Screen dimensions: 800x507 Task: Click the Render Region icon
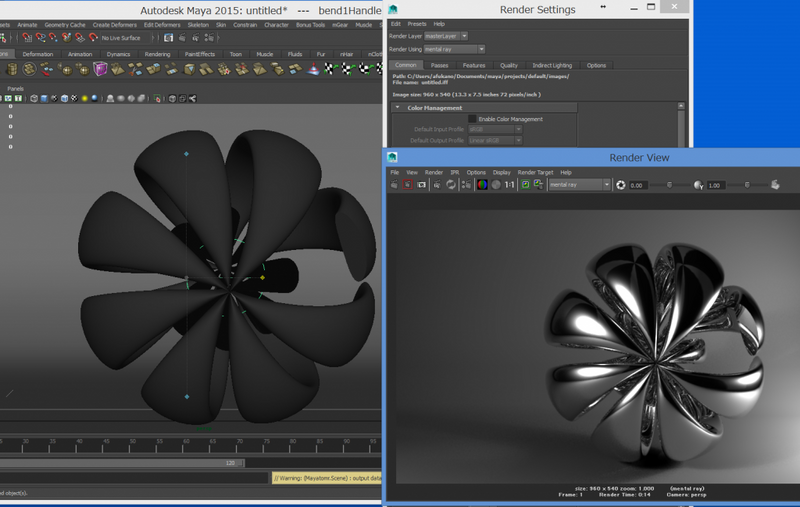pos(408,185)
